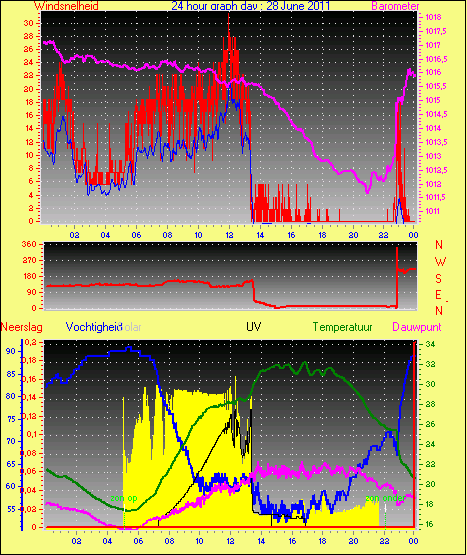Image resolution: width=467 pixels, height=555 pixels.
Task: Click the Temperatuur legend label
Action: (x=342, y=327)
